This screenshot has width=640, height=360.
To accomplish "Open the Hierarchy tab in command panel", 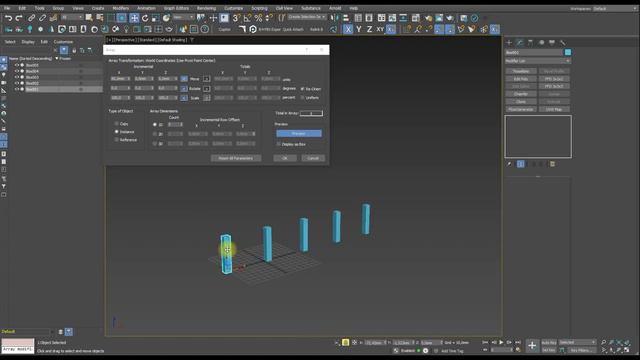I will (531, 42).
